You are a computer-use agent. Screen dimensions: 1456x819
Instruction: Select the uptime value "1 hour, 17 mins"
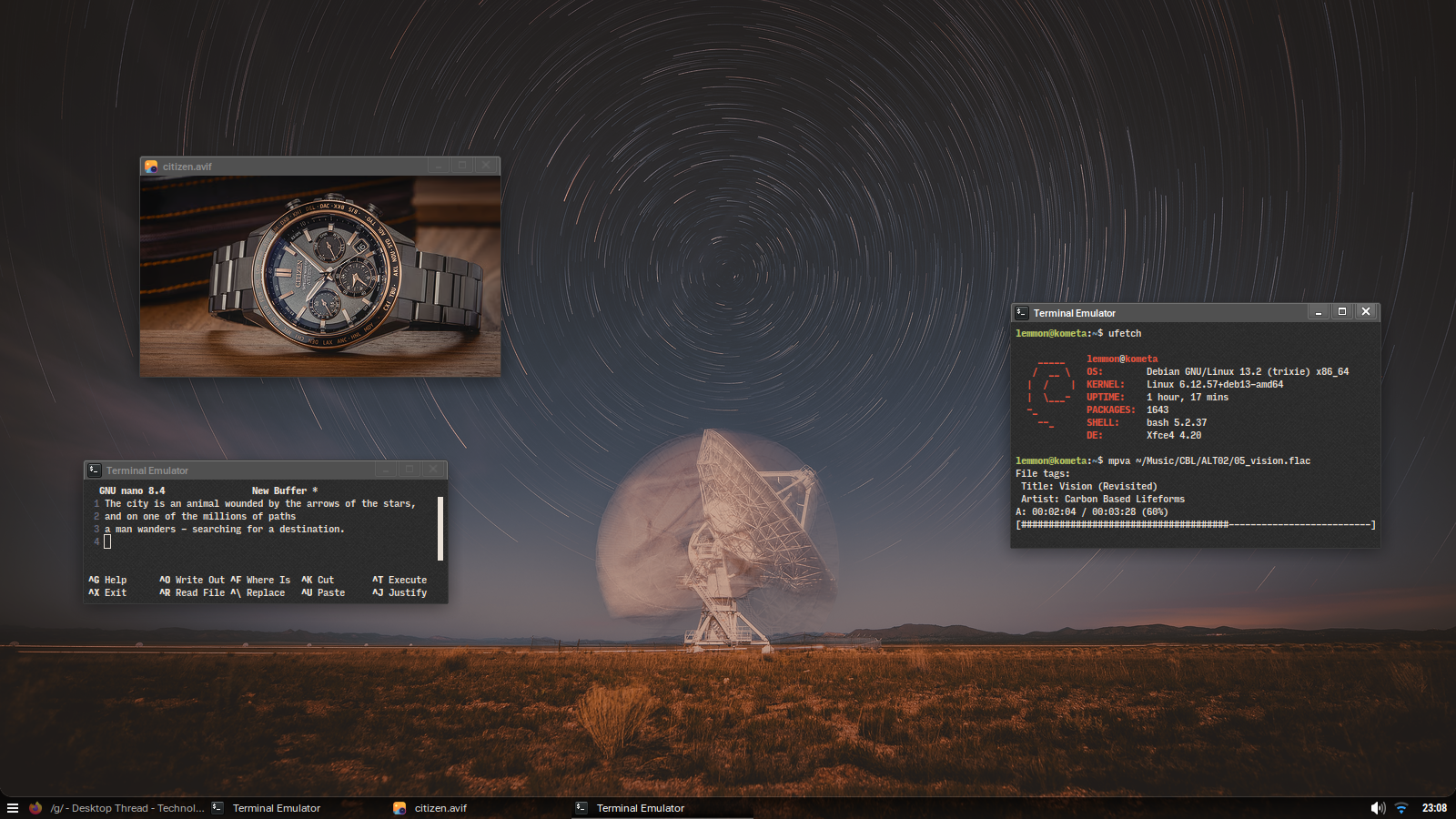coord(1188,397)
